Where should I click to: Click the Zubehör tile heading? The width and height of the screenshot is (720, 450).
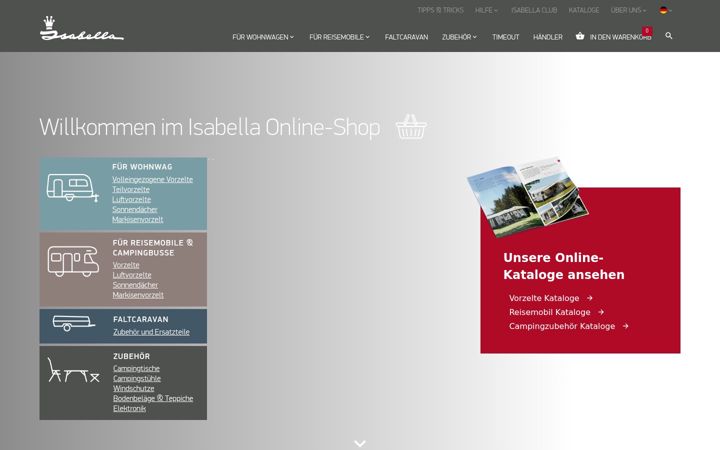(131, 356)
